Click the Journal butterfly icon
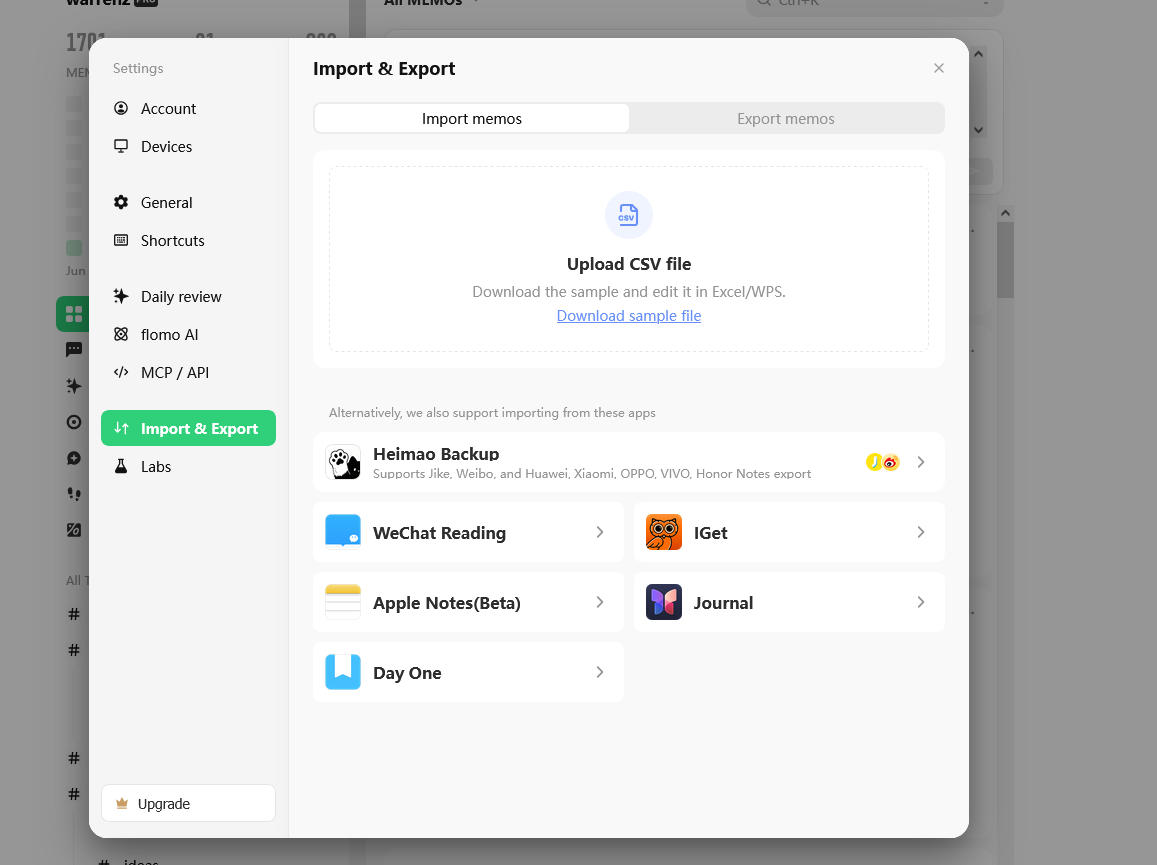Image resolution: width=1157 pixels, height=865 pixels. tap(664, 602)
